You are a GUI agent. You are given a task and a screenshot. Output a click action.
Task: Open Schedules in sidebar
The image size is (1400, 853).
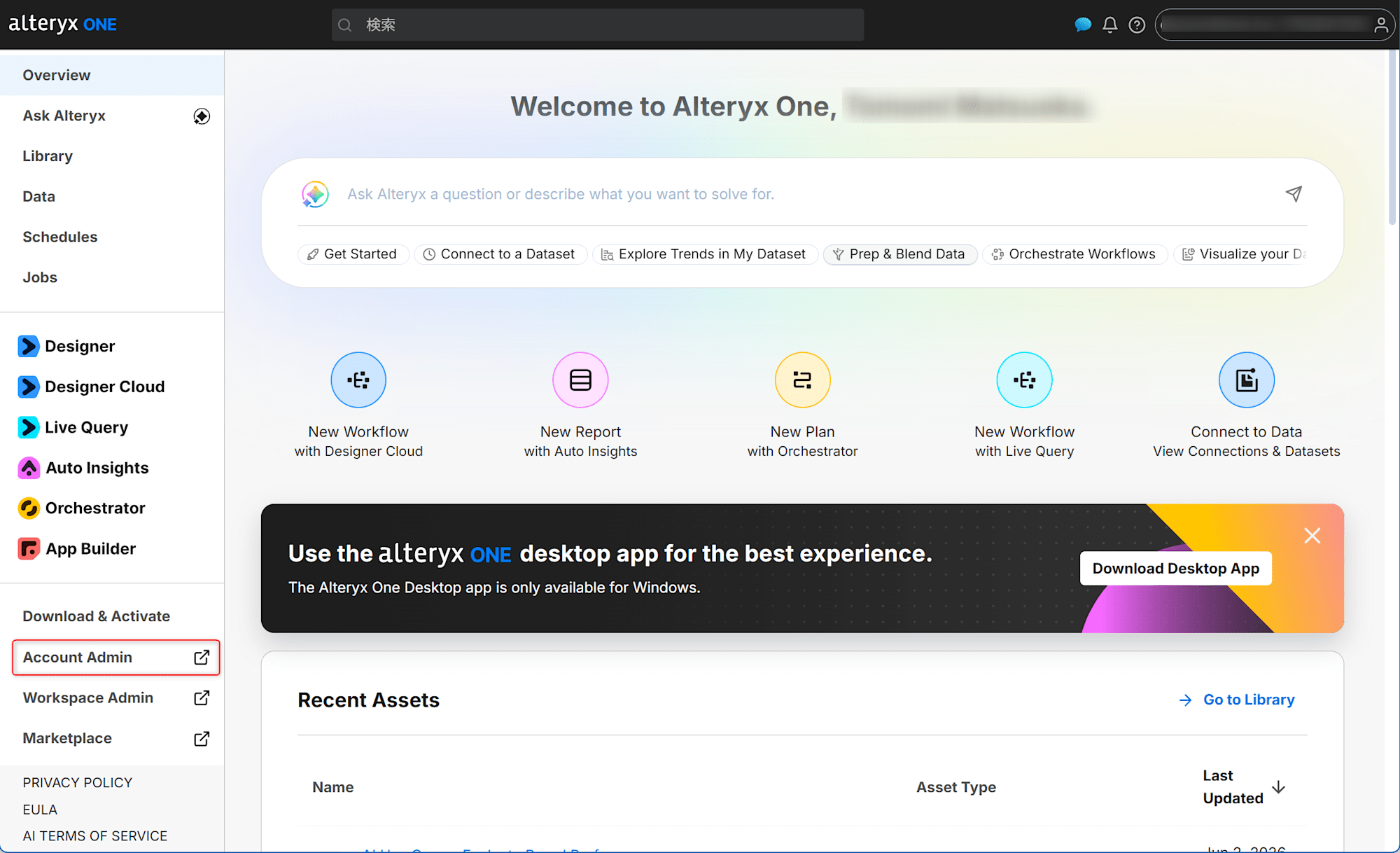112,237
